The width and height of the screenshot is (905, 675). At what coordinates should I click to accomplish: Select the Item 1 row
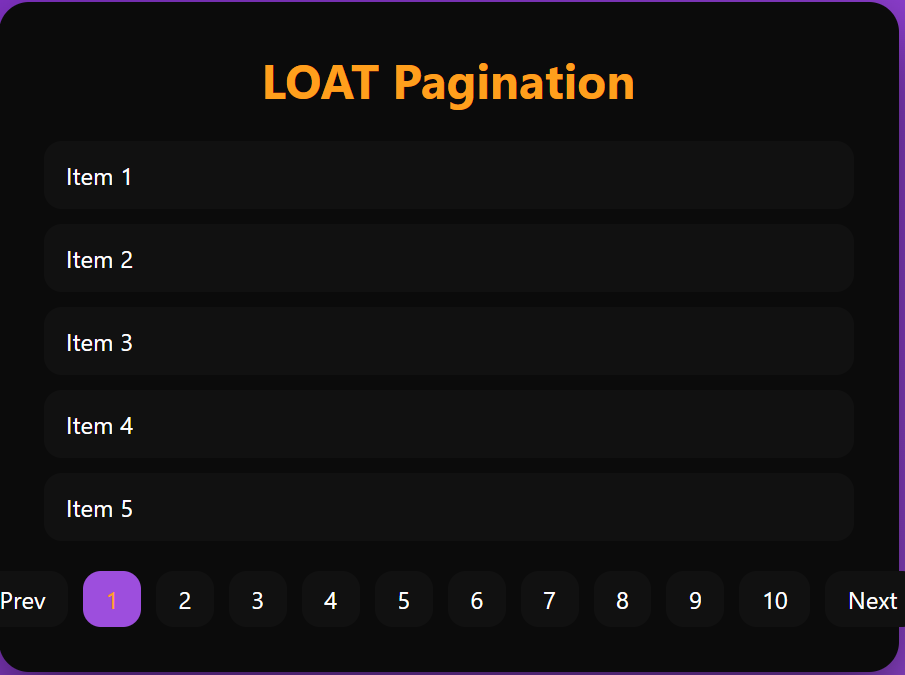[x=448, y=176]
